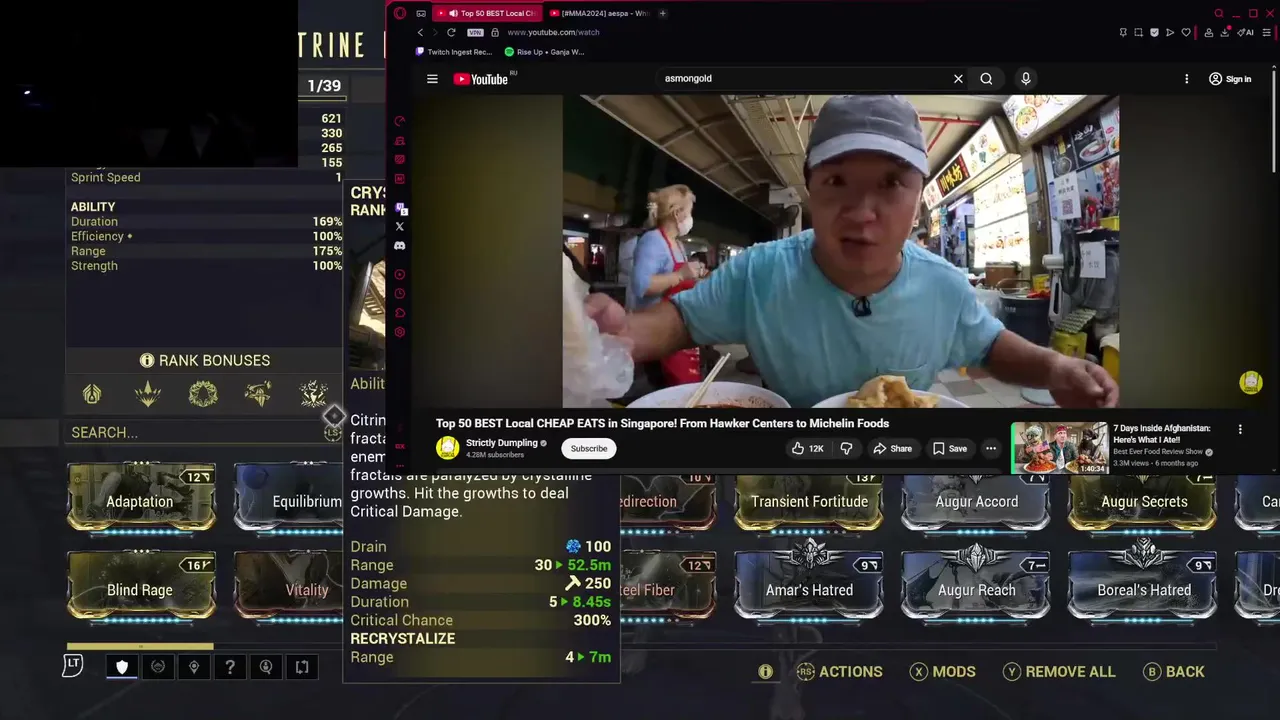
Task: Select the question mark mod filter icon
Action: coord(230,667)
